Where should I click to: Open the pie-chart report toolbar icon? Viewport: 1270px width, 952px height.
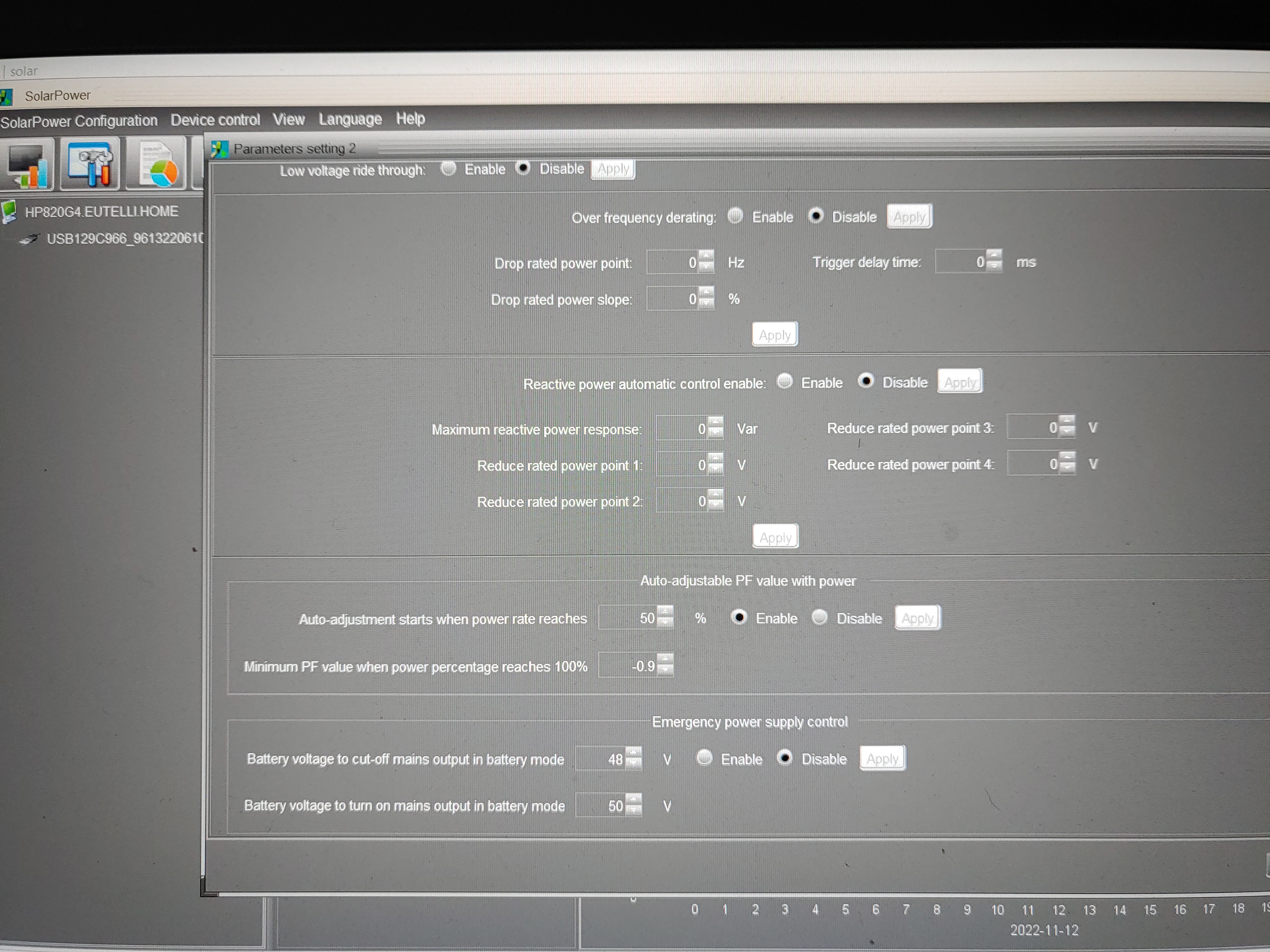pos(156,165)
